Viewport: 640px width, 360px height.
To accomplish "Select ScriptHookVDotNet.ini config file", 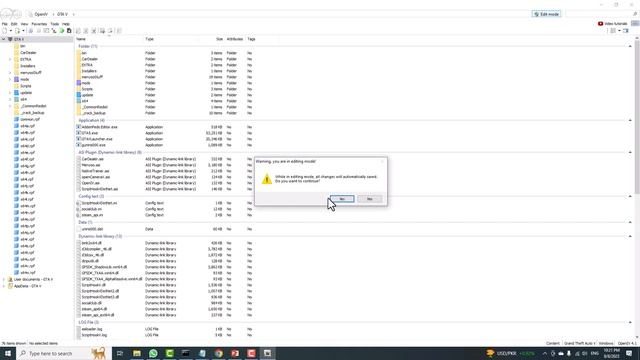I will (x=99, y=203).
